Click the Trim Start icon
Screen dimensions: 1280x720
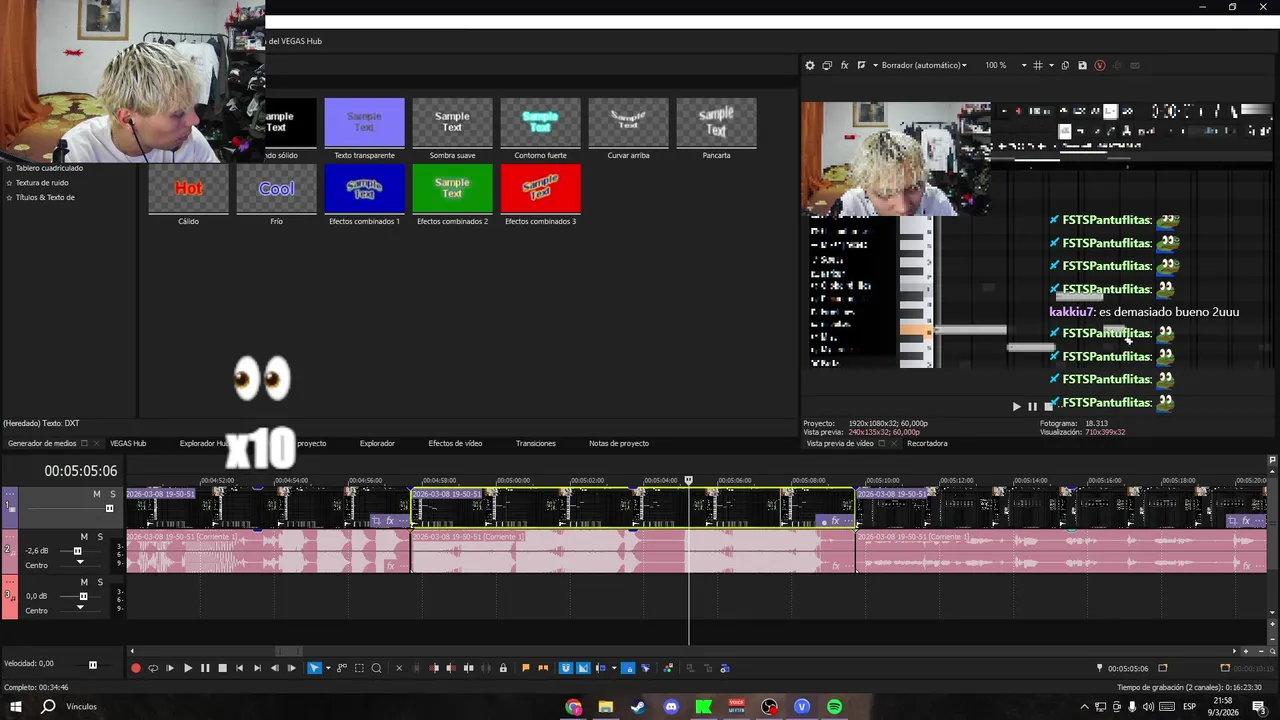point(433,668)
